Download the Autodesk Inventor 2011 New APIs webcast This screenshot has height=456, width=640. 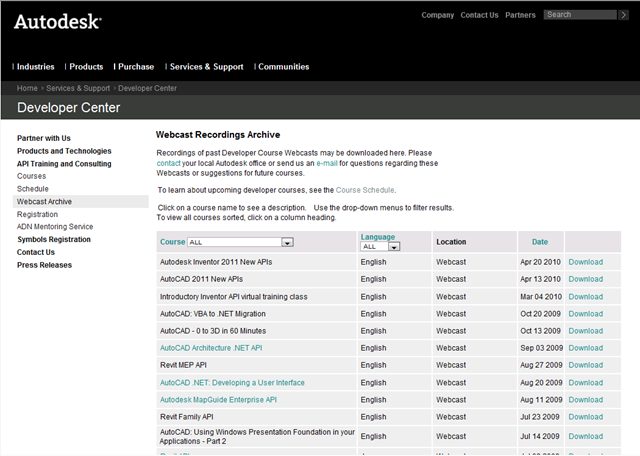[x=585, y=262]
